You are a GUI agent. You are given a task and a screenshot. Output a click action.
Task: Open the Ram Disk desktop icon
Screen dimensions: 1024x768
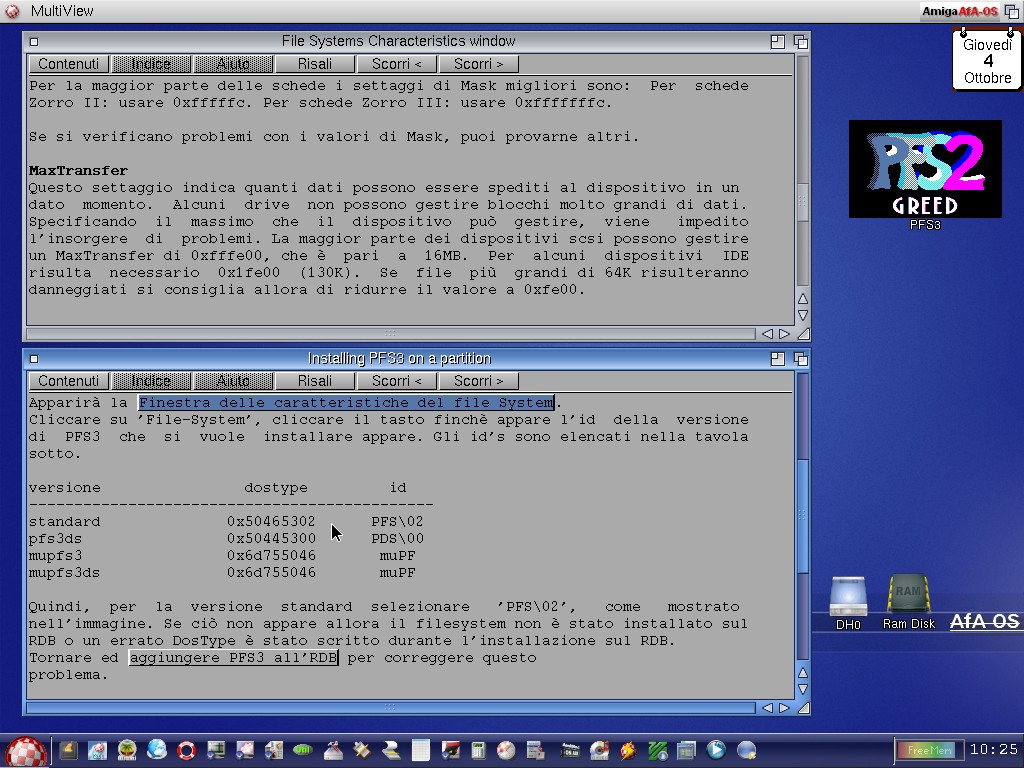coord(908,596)
